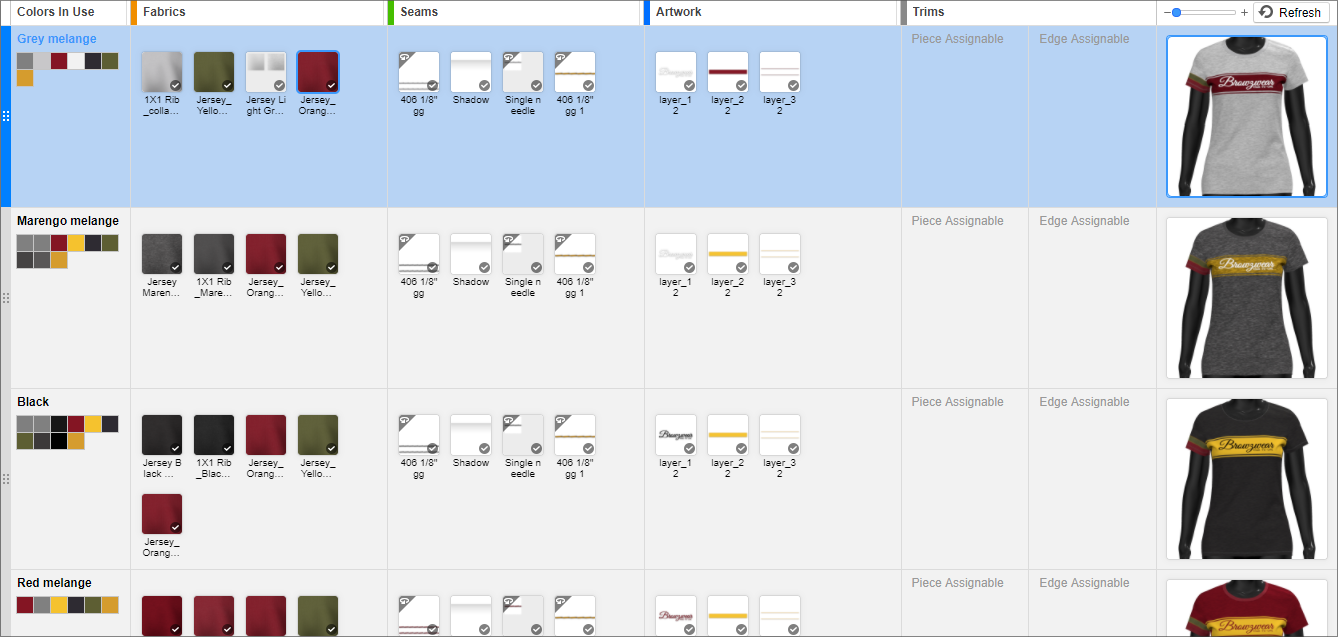The height and width of the screenshot is (637, 1338).
Task: Select 1X1 Rib_Marengo fabric swatch
Action: (x=214, y=254)
